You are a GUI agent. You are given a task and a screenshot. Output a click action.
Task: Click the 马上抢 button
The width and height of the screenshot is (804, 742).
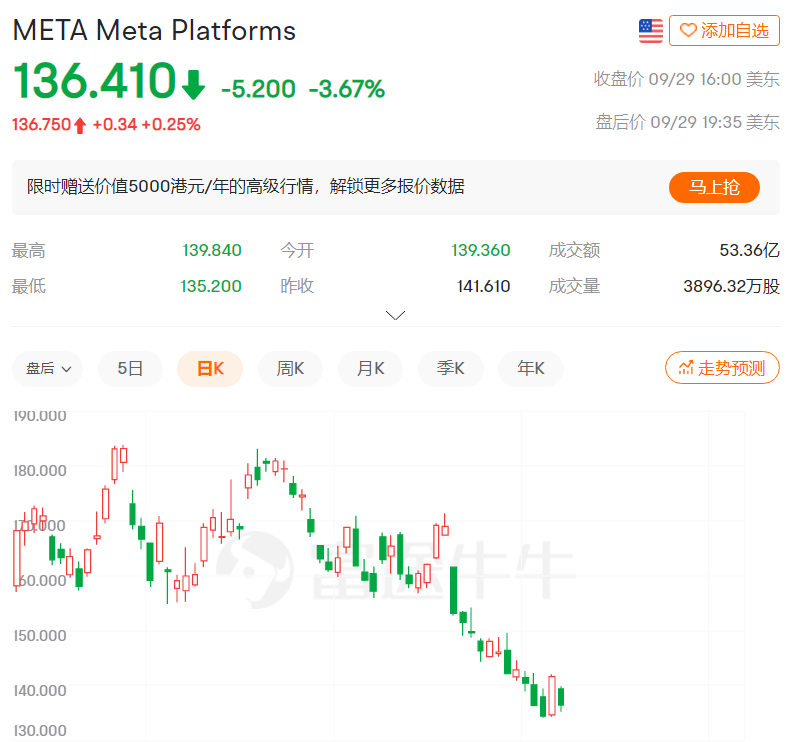714,187
